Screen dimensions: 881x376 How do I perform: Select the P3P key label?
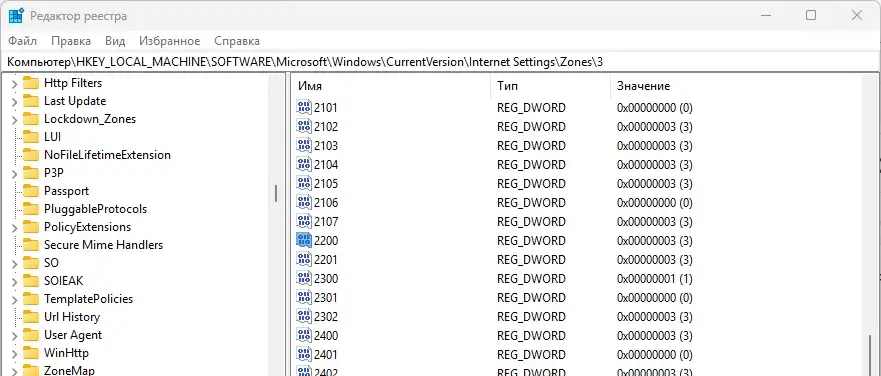click(x=54, y=173)
